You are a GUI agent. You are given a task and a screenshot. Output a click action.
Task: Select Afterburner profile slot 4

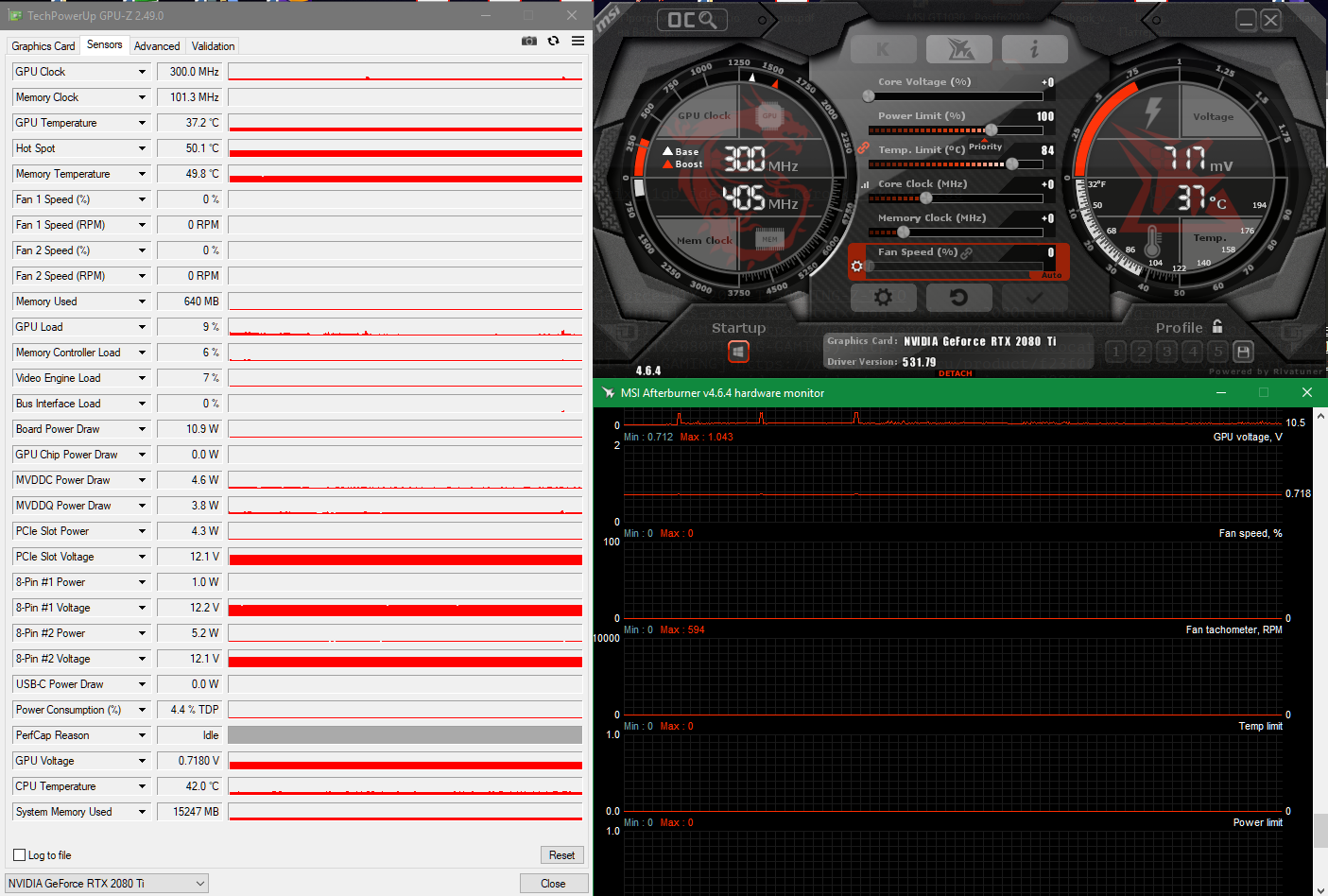point(1193,353)
